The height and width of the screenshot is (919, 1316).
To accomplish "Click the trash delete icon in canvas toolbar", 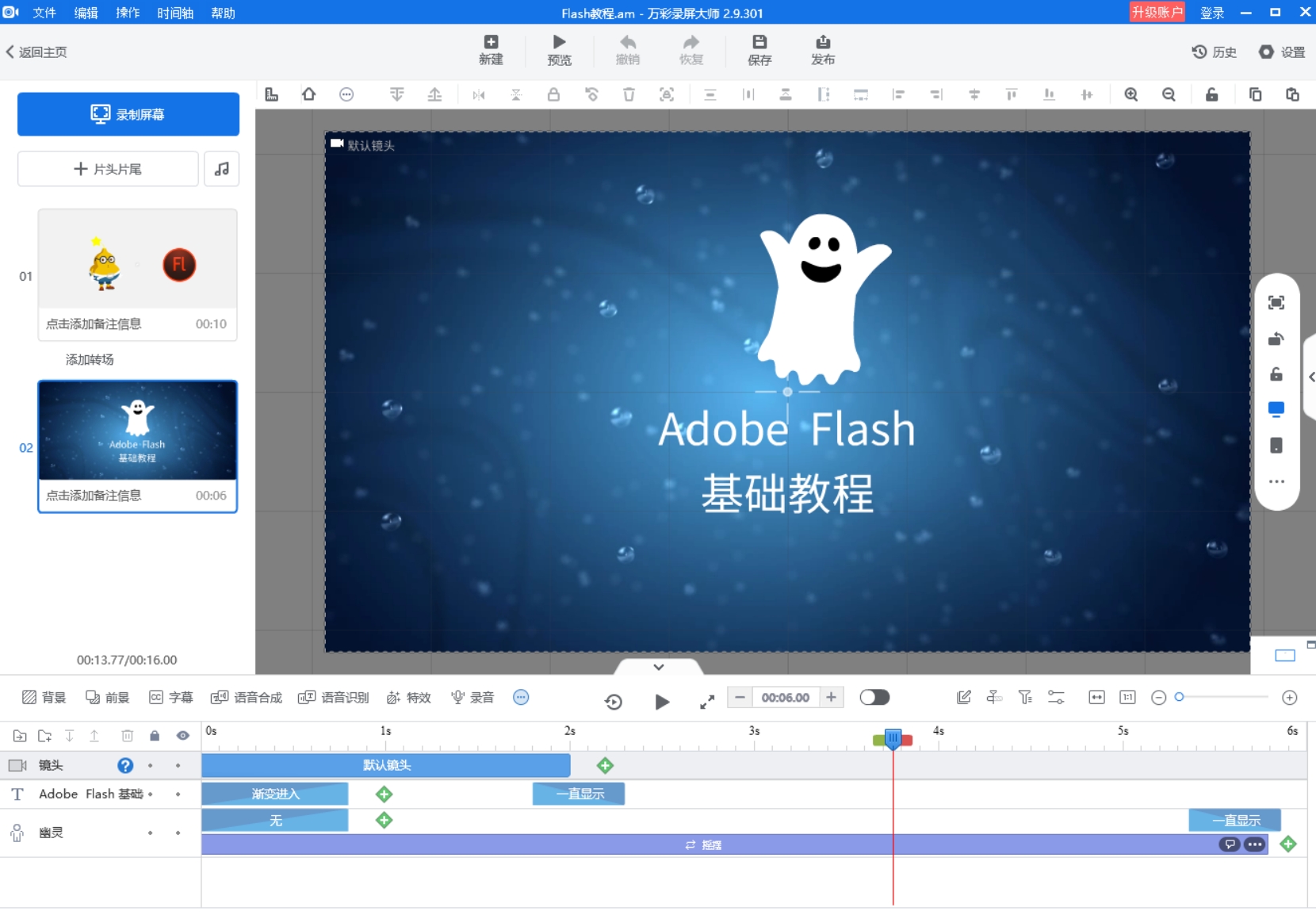I will [x=629, y=94].
